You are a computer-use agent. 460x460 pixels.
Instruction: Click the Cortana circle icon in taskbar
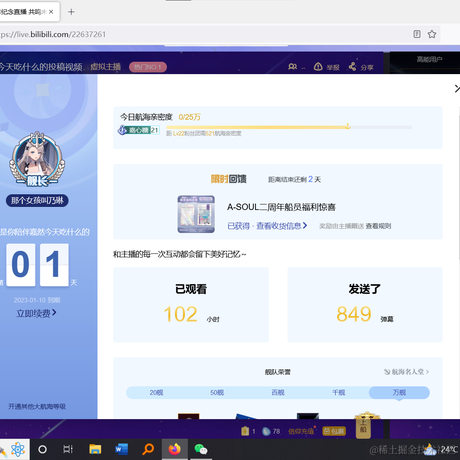42,449
